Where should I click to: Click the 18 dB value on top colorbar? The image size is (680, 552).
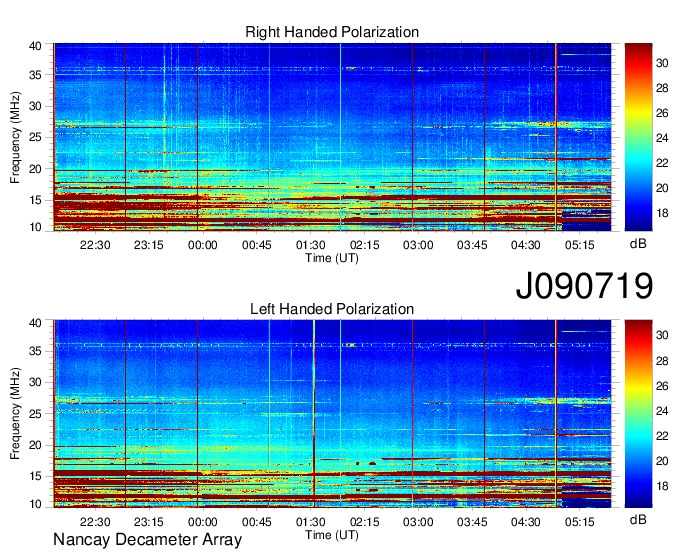coord(662,213)
